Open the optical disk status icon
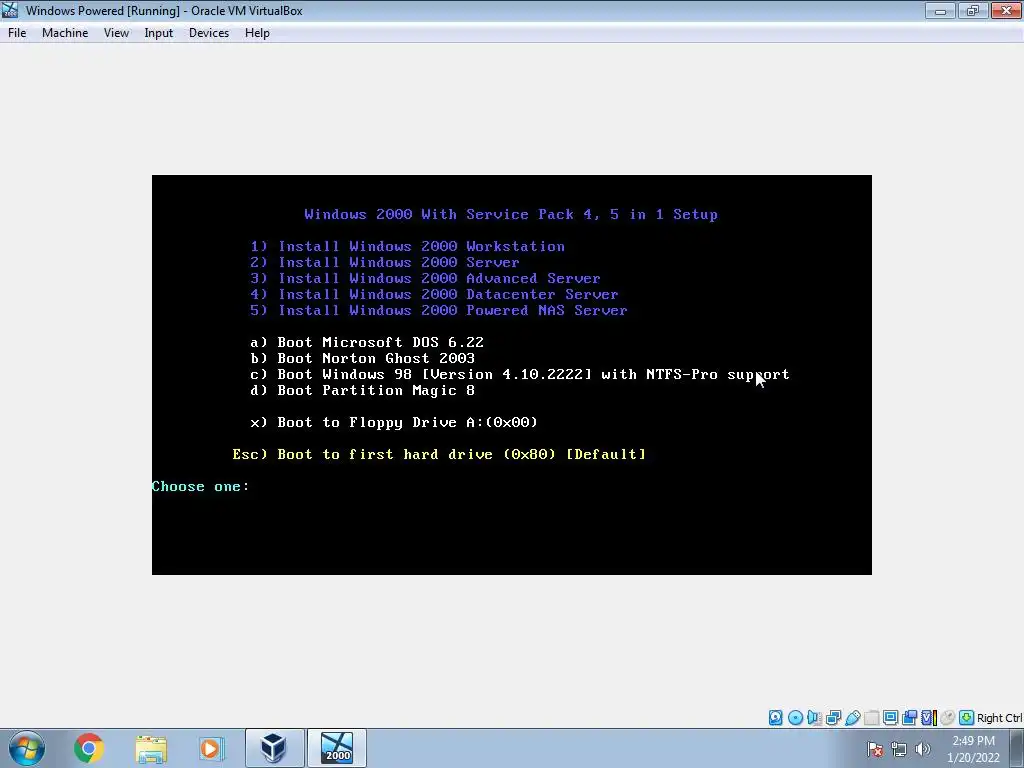Image resolution: width=1024 pixels, height=768 pixels. [x=795, y=718]
